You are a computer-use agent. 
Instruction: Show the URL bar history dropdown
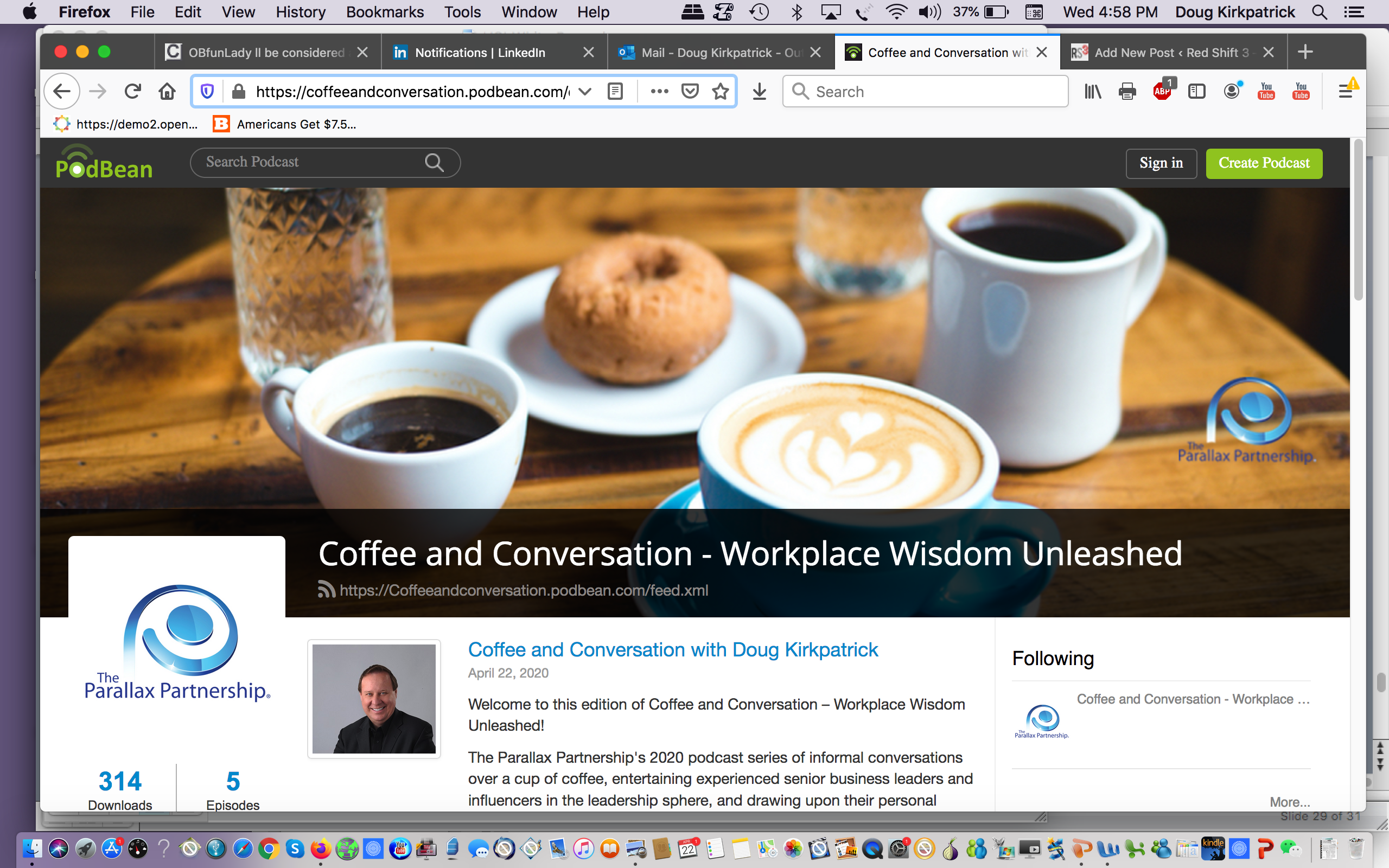[x=585, y=91]
